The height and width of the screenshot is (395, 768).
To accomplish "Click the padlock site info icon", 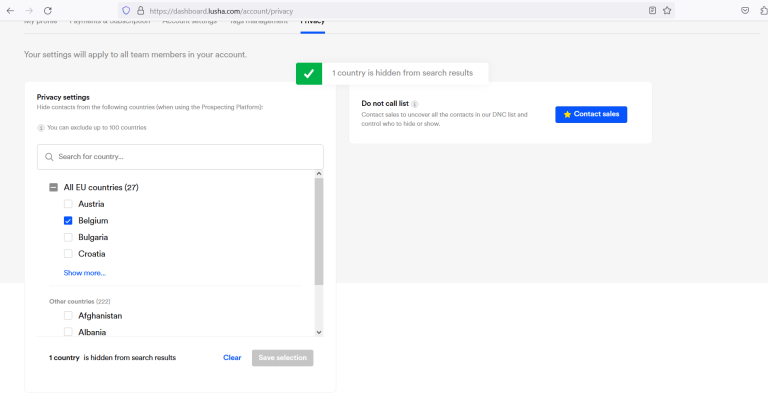I will tap(141, 10).
